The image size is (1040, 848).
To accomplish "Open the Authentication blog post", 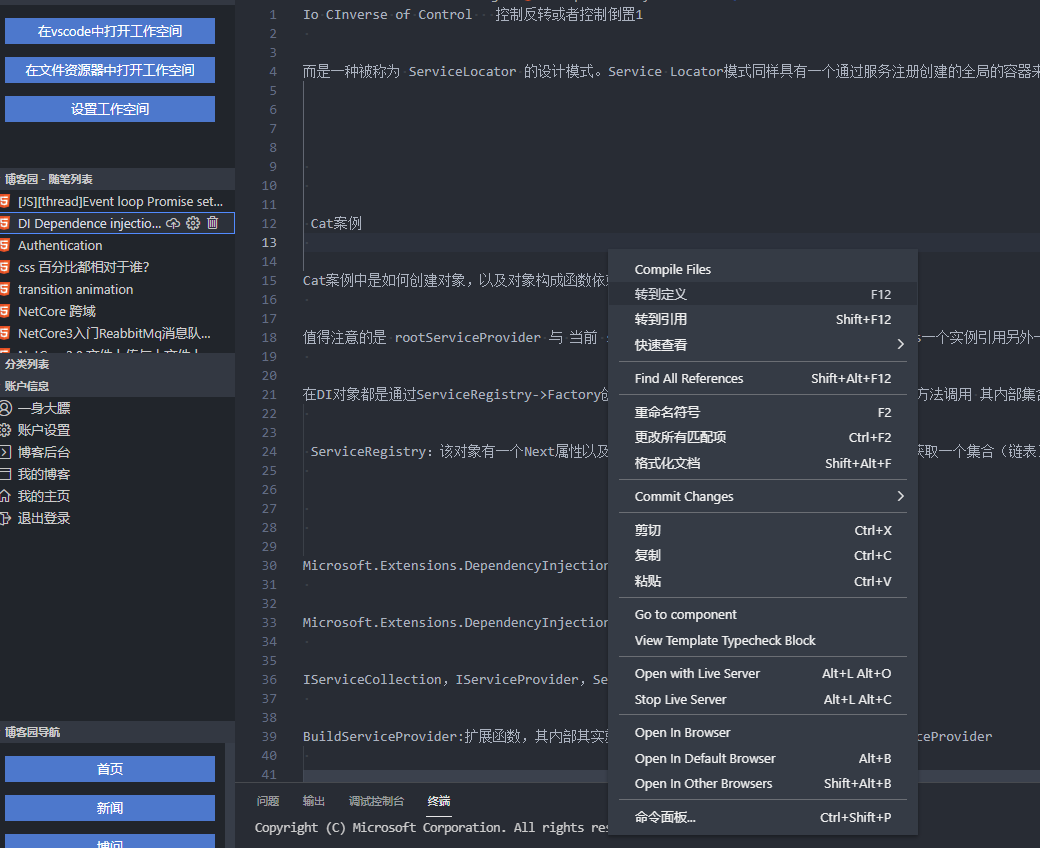I will [59, 245].
